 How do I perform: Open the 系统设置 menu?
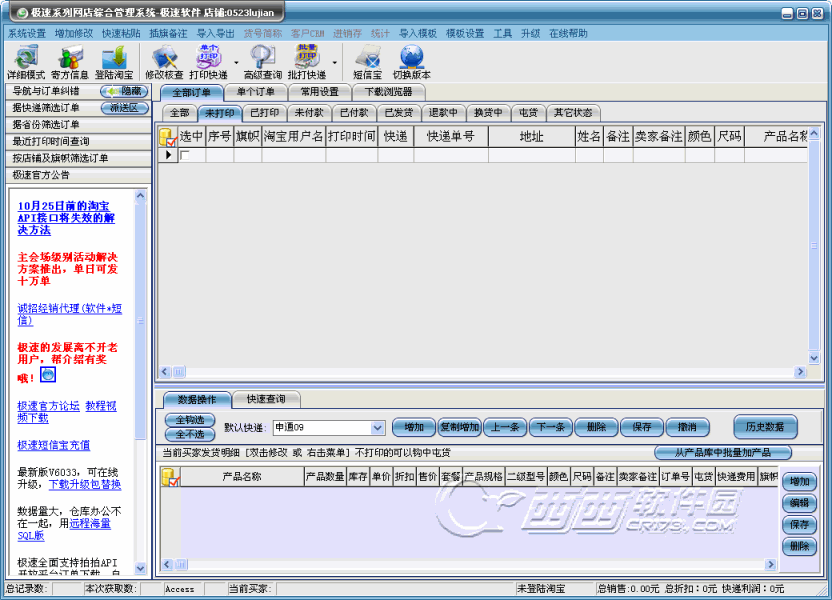point(27,33)
